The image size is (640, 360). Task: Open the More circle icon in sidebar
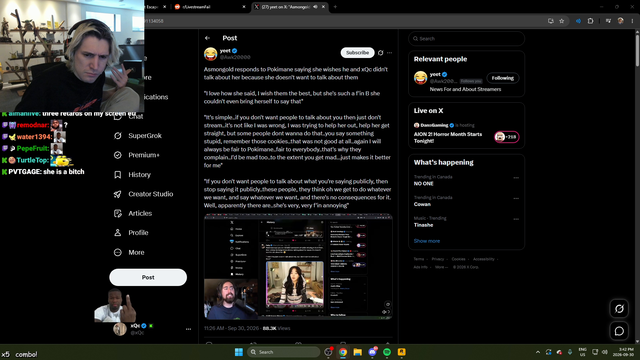(x=118, y=252)
